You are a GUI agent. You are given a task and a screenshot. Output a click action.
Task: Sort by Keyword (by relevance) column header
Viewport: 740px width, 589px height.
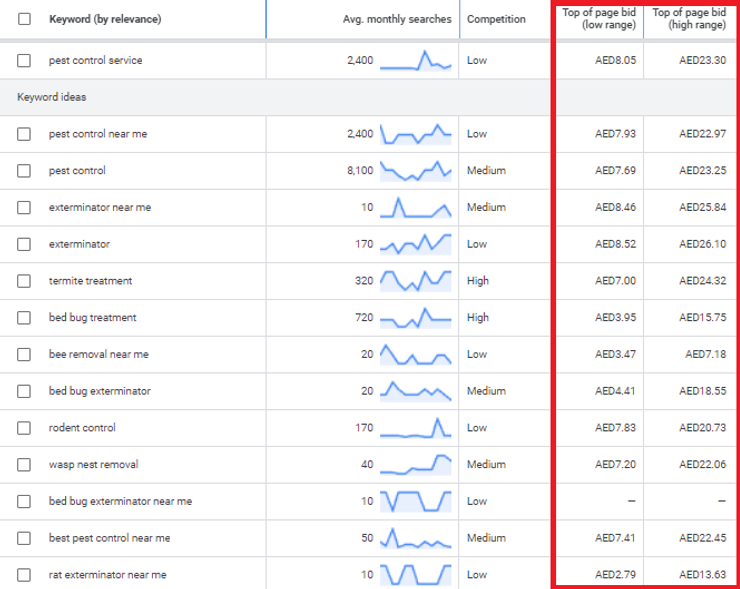105,19
